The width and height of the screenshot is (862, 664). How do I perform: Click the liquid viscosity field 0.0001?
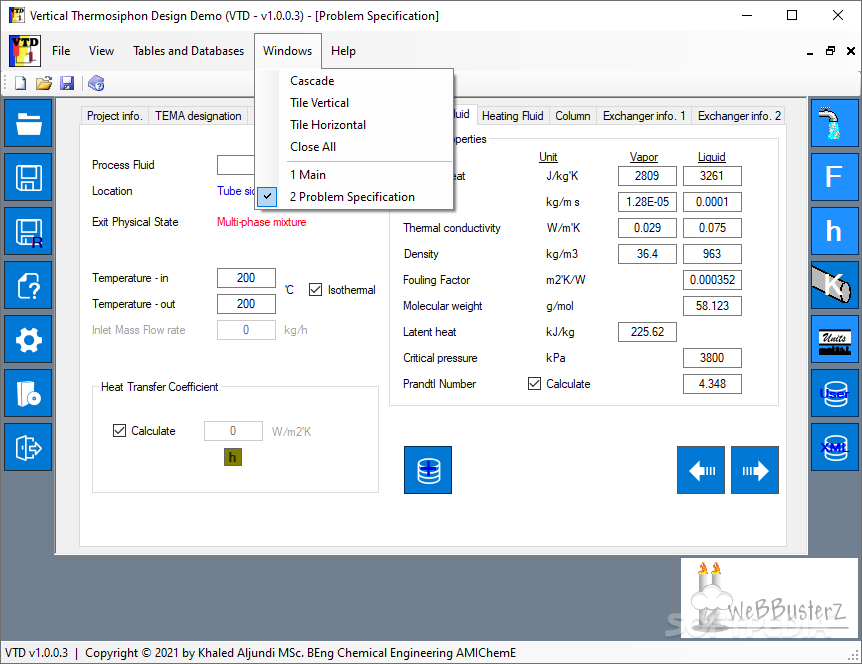tap(712, 202)
